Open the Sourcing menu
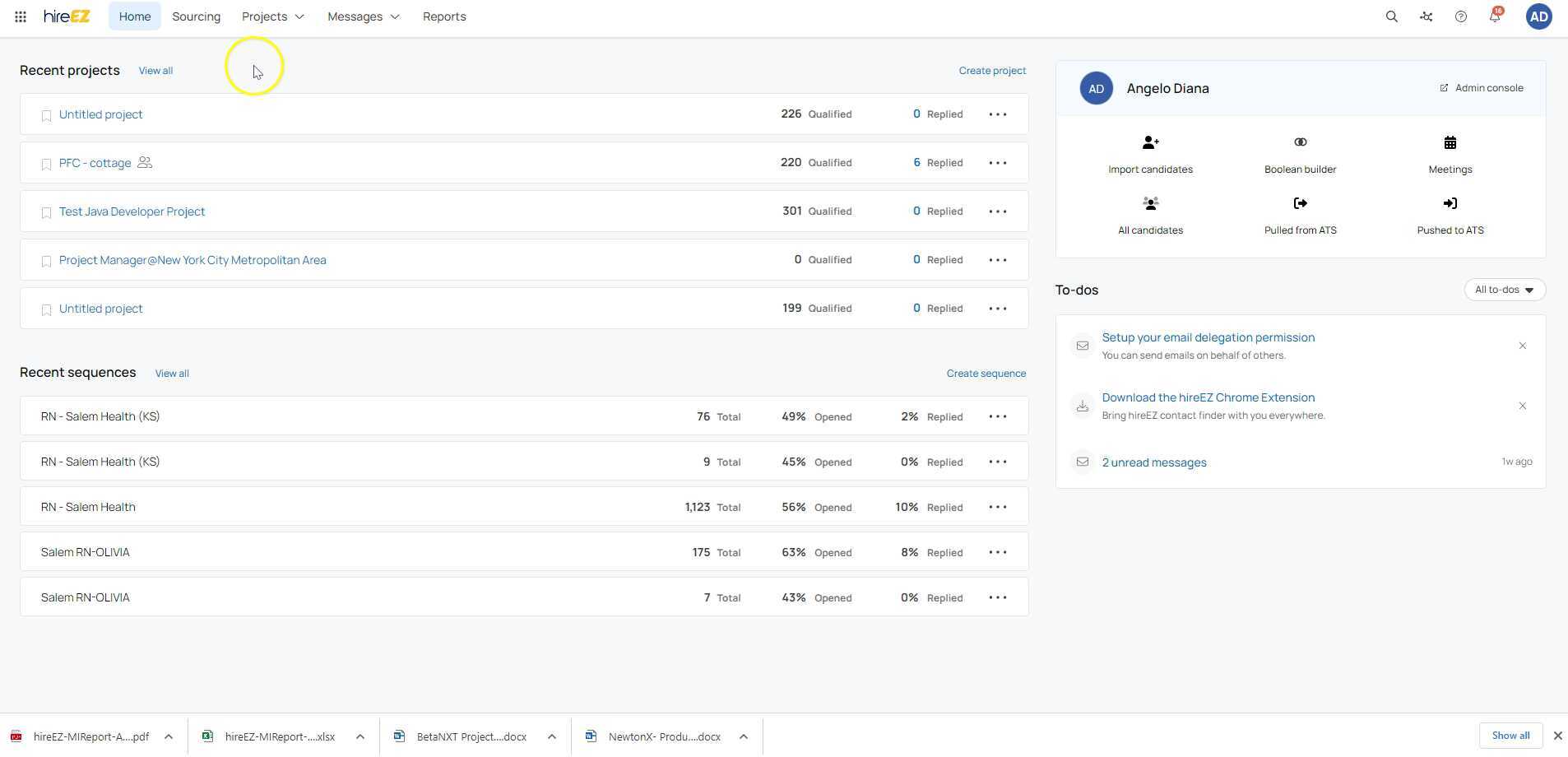 pos(196,16)
